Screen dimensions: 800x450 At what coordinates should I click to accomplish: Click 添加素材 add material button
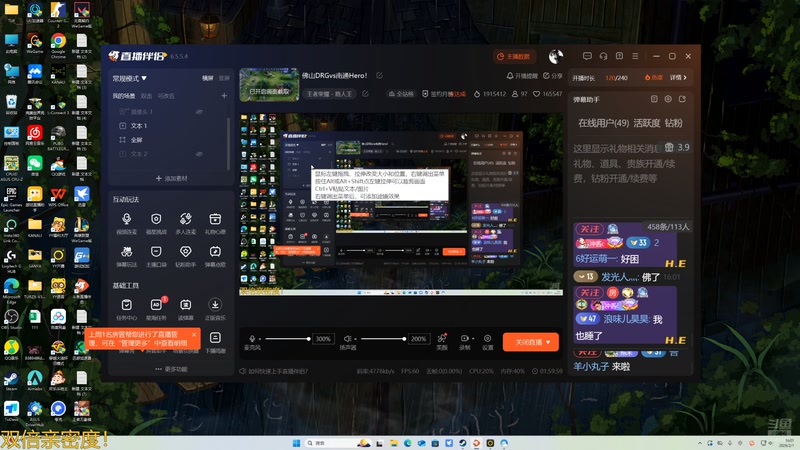[171, 178]
